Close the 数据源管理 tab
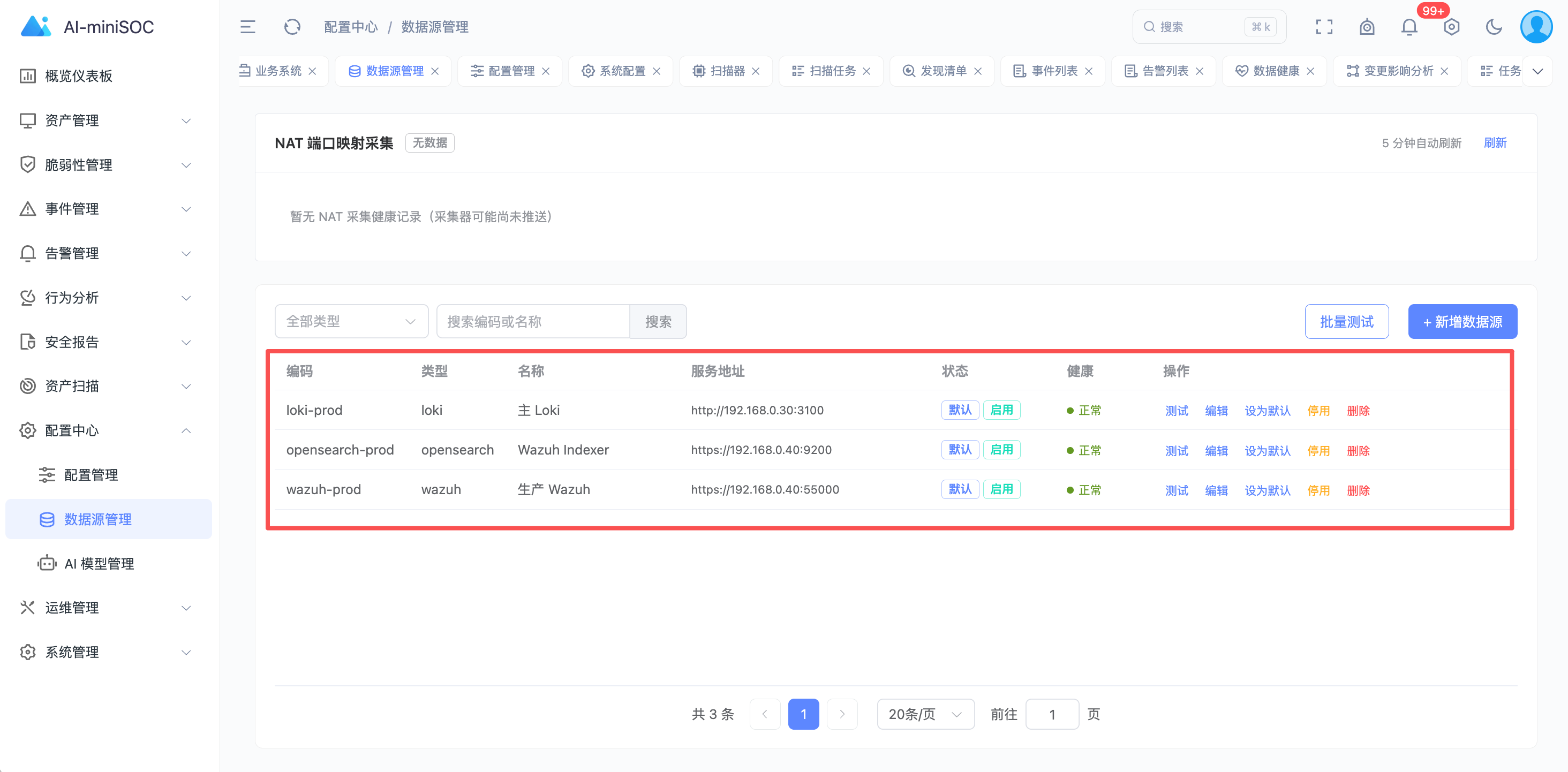The image size is (1568, 772). point(435,71)
